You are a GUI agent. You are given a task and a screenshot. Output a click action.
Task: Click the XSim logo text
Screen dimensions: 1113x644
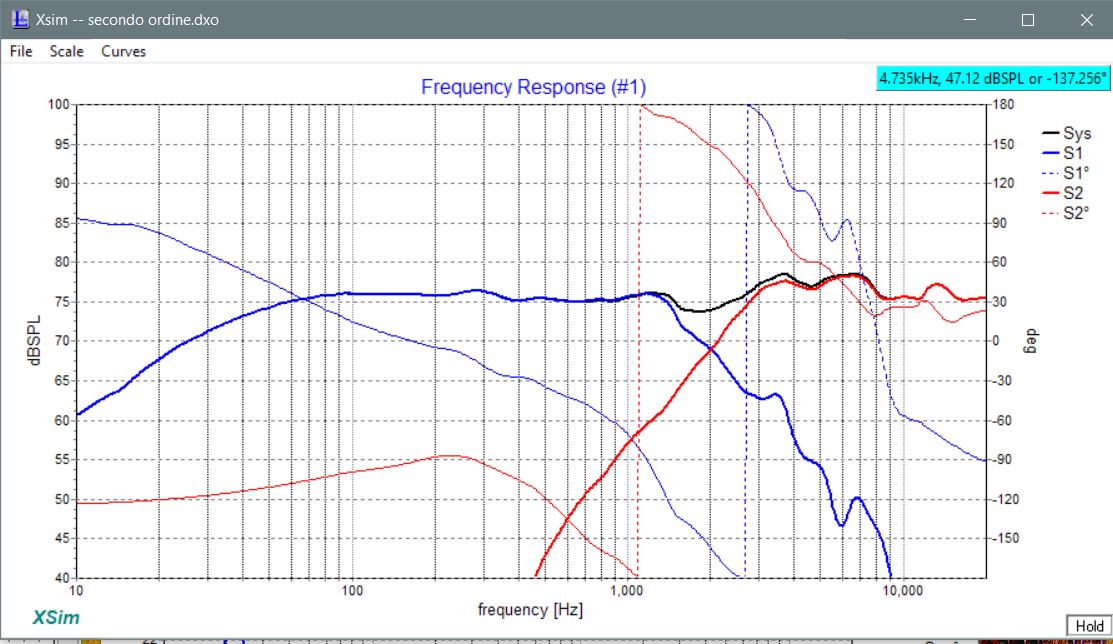(56, 617)
